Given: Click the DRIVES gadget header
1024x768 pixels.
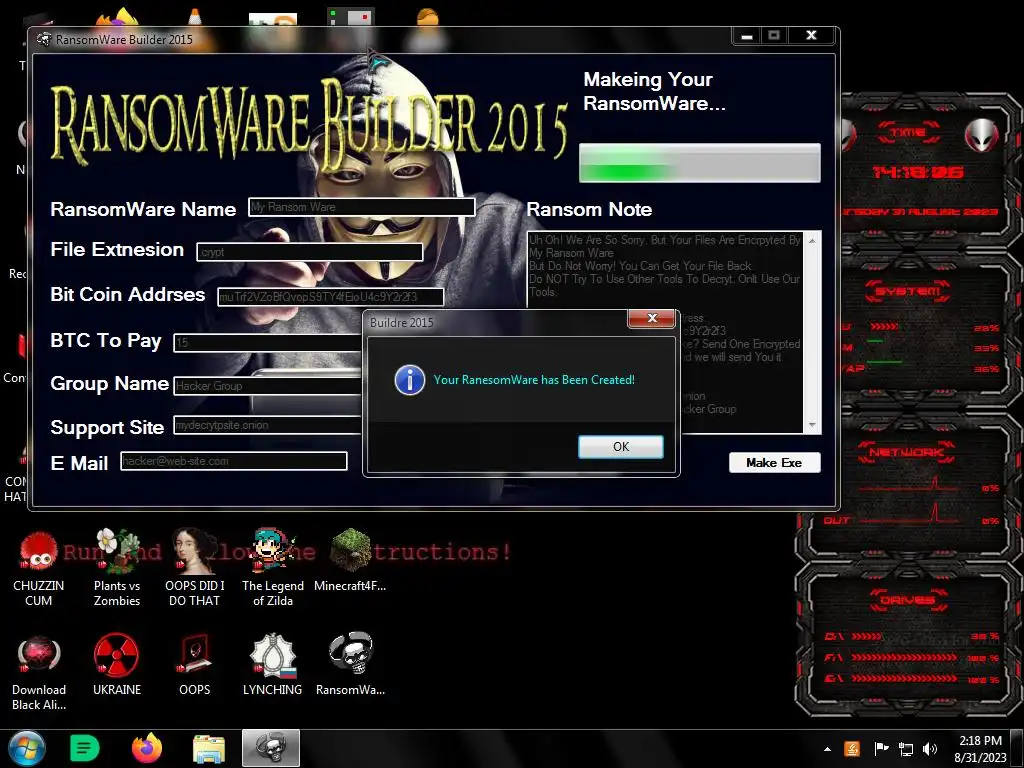Looking at the screenshot, I should point(908,600).
